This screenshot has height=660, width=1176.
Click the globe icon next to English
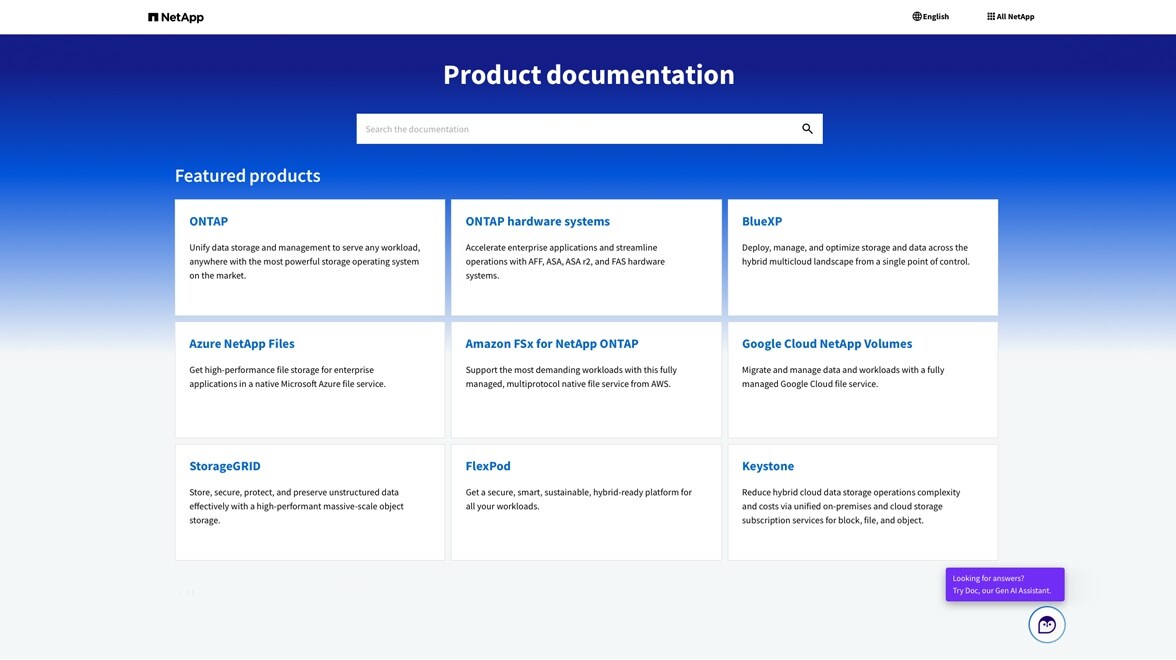915,16
